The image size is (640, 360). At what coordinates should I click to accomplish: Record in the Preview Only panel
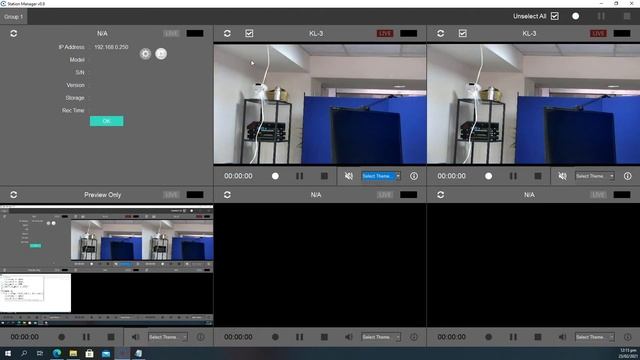click(x=62, y=337)
